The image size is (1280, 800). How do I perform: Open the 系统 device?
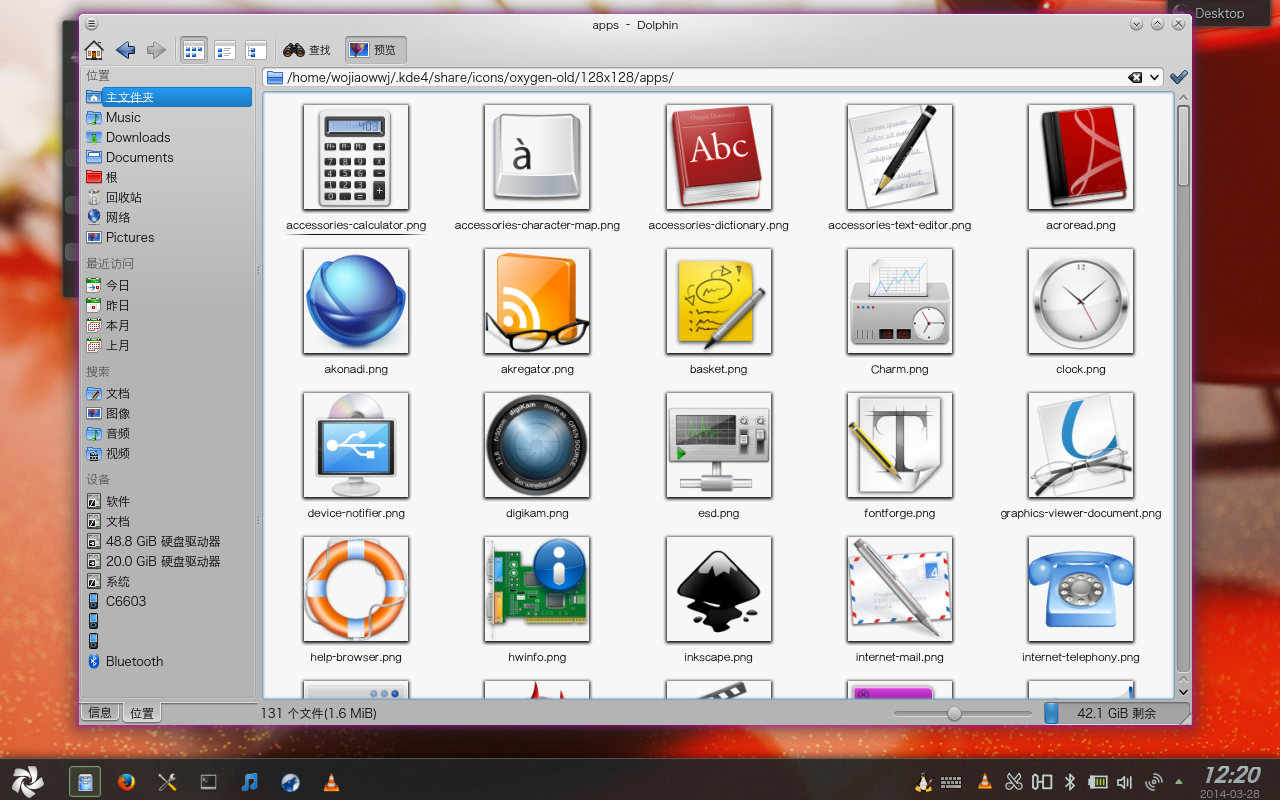click(168, 581)
